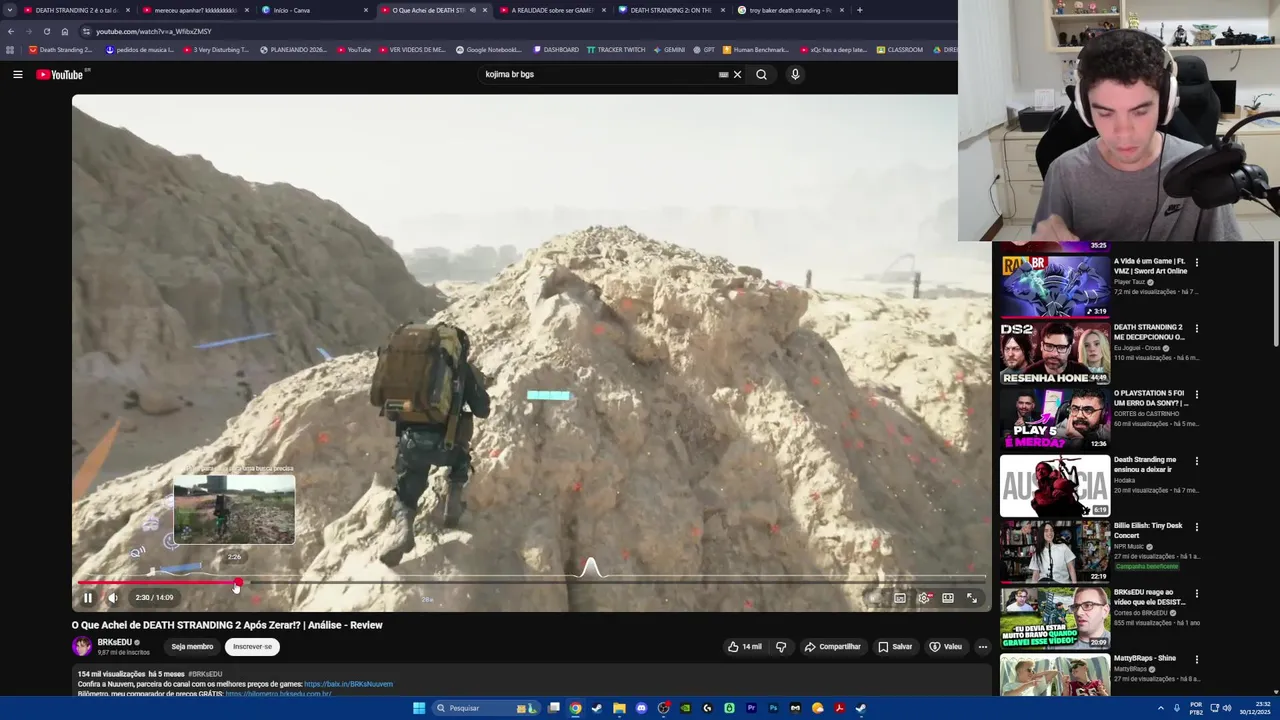Image resolution: width=1280 pixels, height=720 pixels.
Task: Open the Windows Start menu
Action: [419, 708]
